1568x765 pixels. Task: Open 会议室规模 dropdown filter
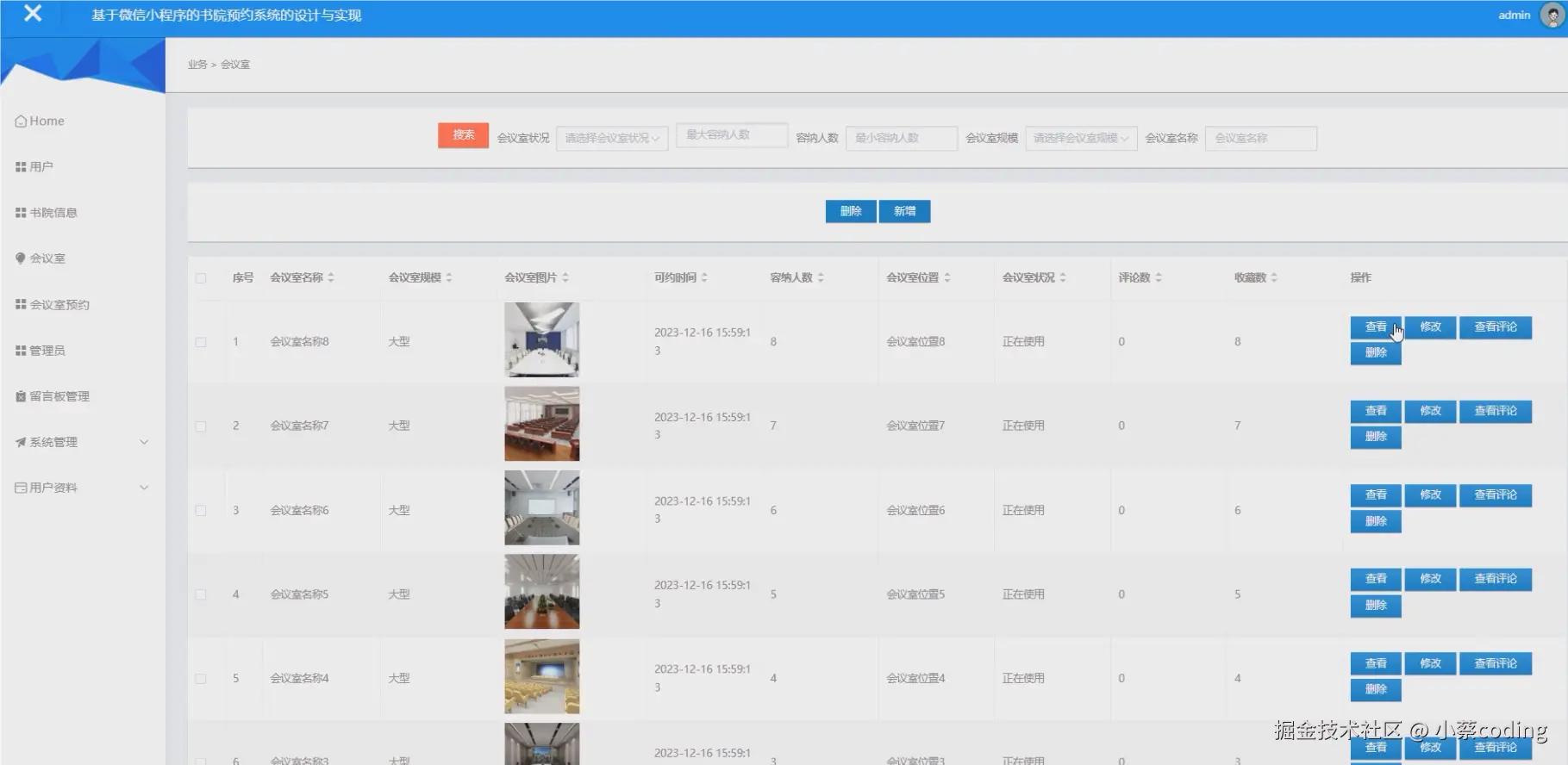pos(1081,138)
